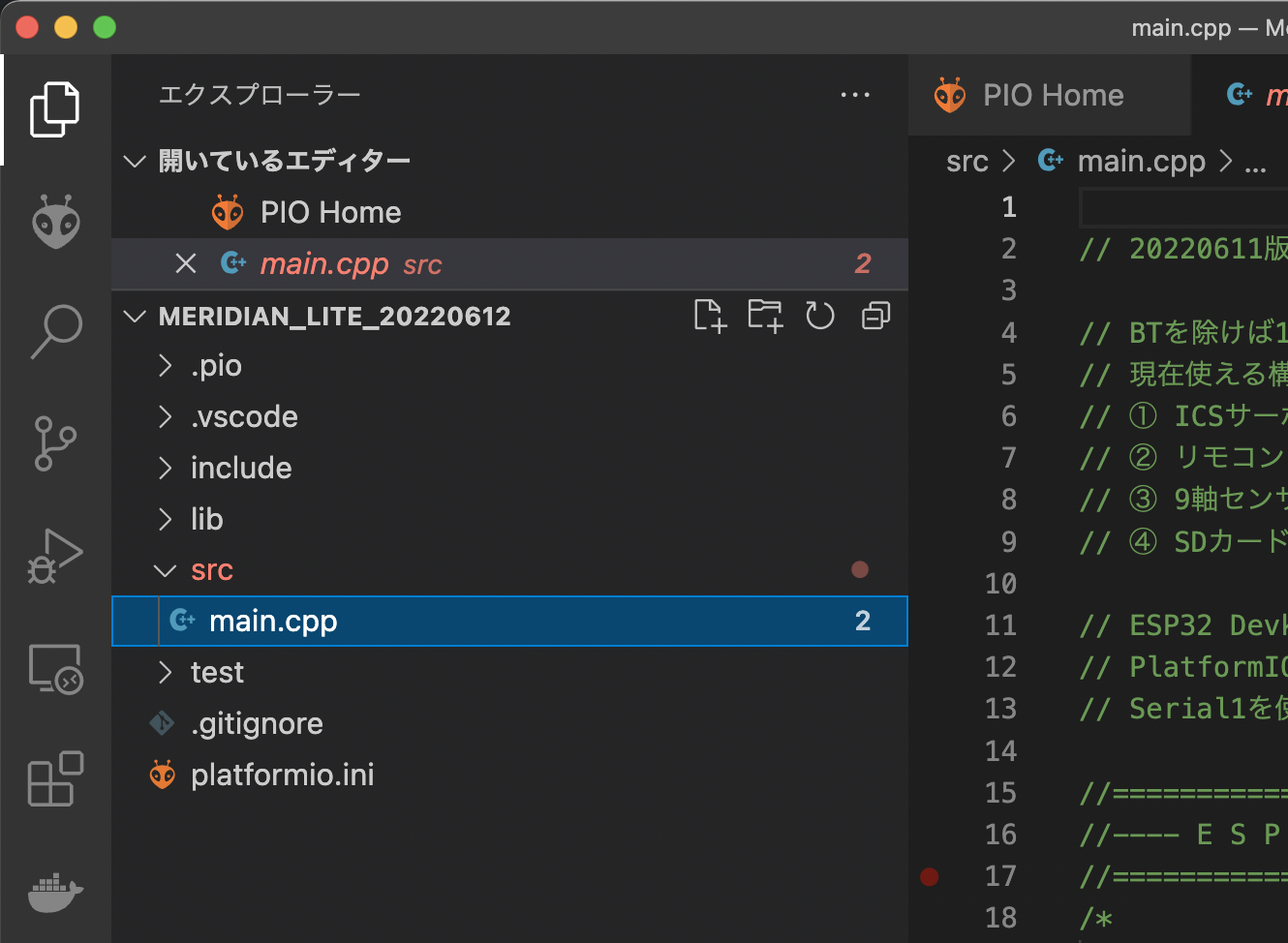Open the Source Control icon
1288x943 pixels.
pyautogui.click(x=55, y=443)
